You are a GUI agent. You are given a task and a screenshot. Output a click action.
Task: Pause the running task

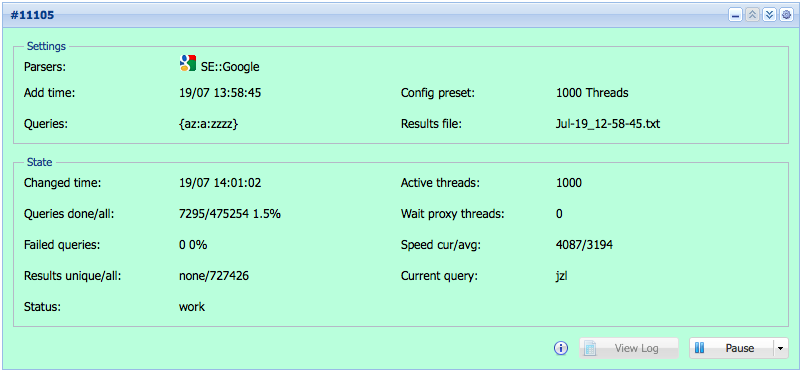(x=732, y=348)
